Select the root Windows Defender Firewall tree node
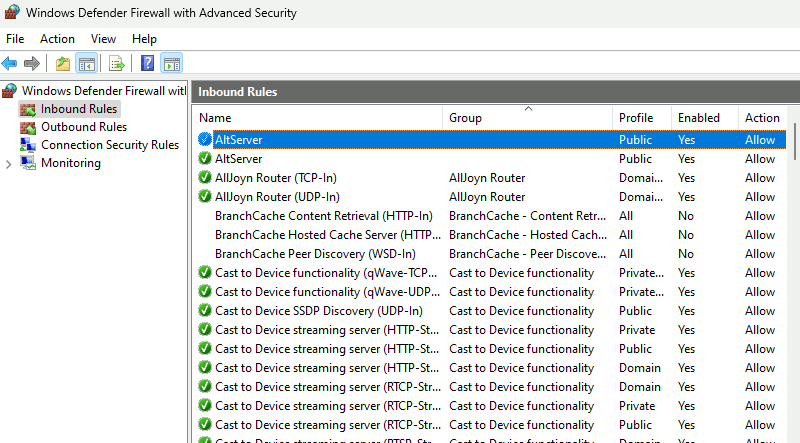 pyautogui.click(x=104, y=91)
